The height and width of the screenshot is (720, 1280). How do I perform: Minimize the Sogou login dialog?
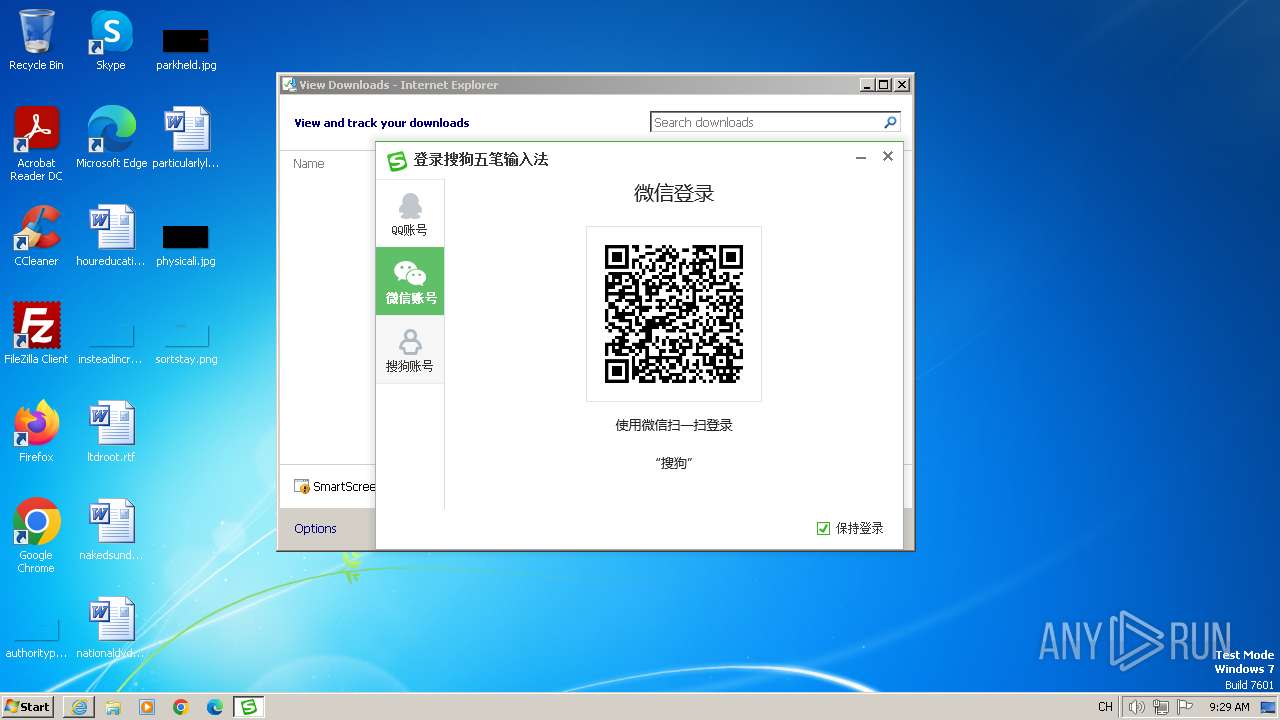pos(861,157)
